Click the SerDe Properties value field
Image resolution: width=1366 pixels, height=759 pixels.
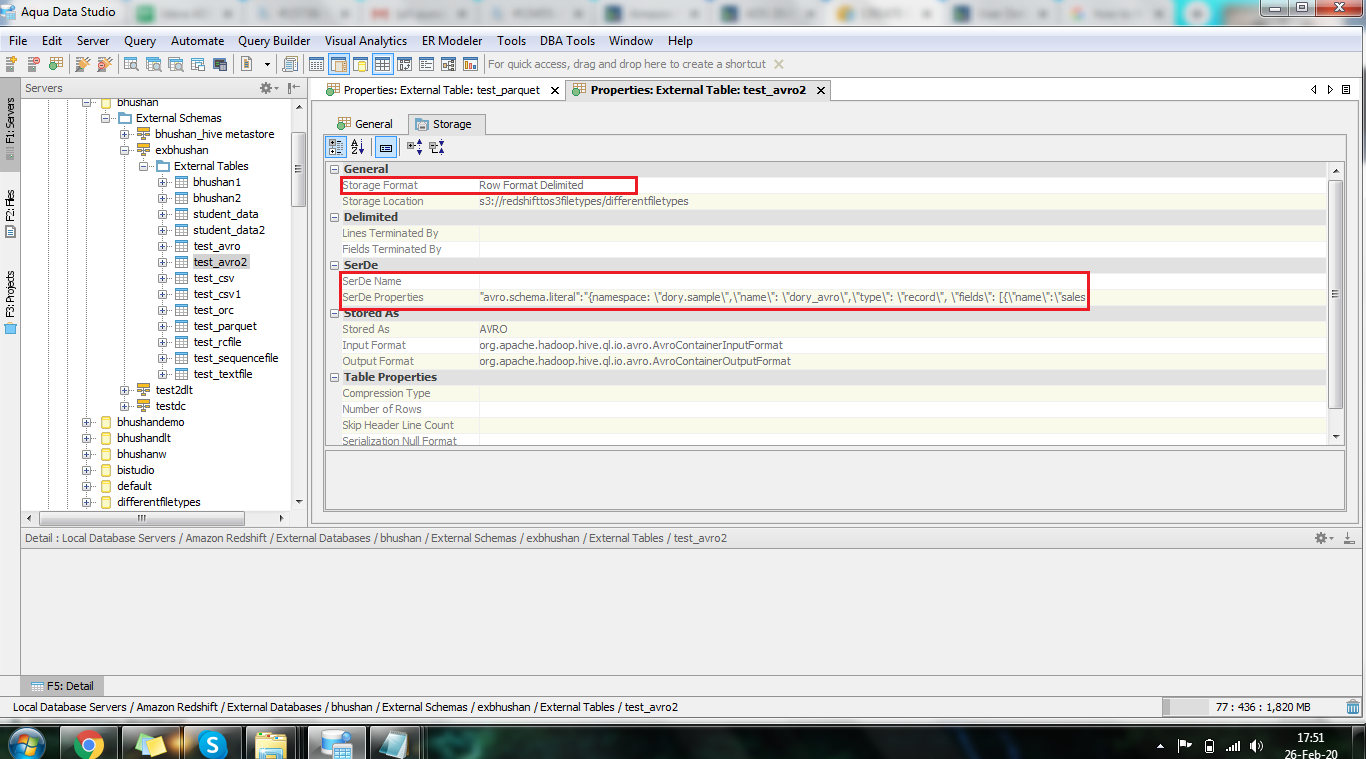(902, 297)
